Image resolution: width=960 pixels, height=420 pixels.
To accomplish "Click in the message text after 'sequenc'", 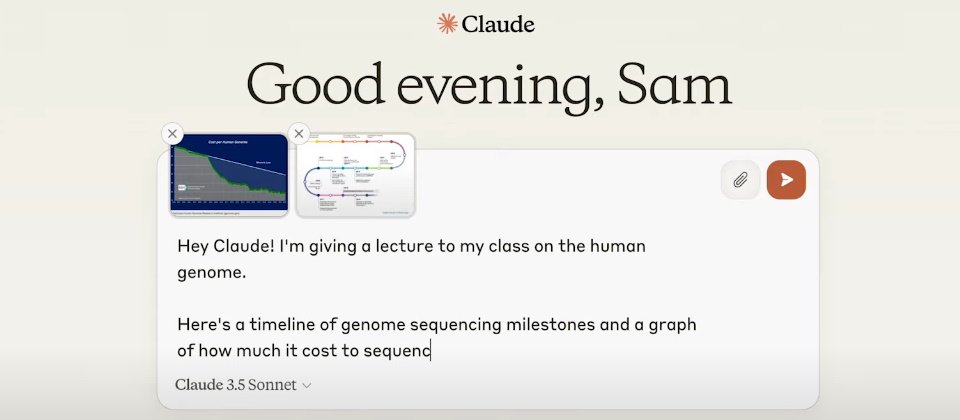I will (431, 351).
